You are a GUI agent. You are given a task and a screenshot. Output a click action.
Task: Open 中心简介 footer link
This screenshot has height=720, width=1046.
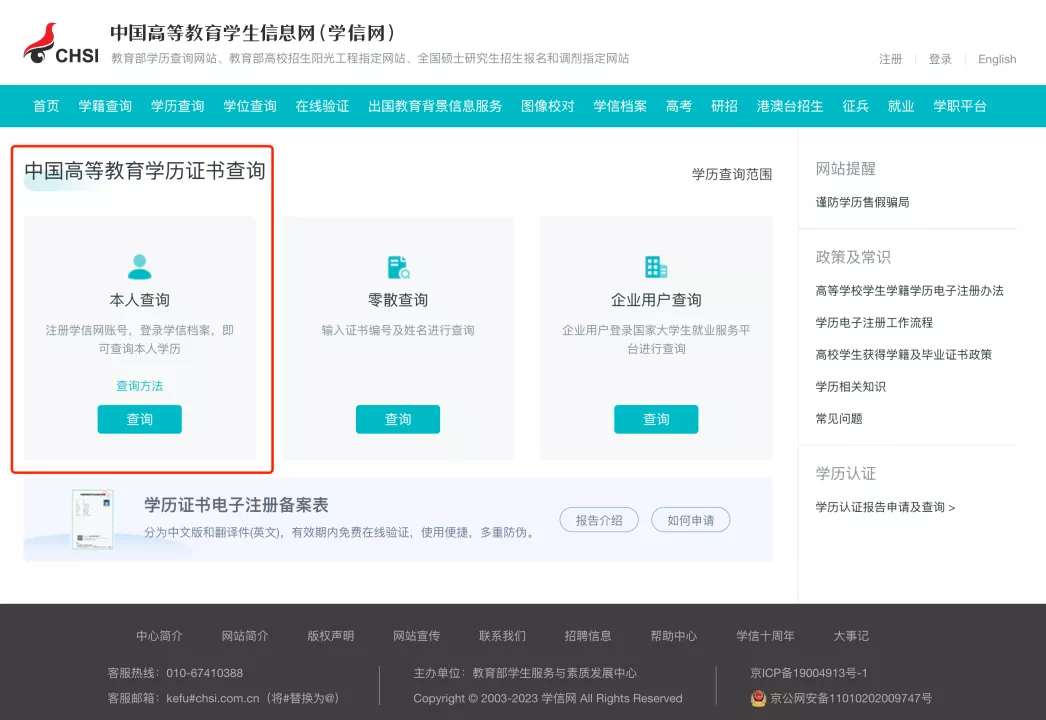(159, 636)
